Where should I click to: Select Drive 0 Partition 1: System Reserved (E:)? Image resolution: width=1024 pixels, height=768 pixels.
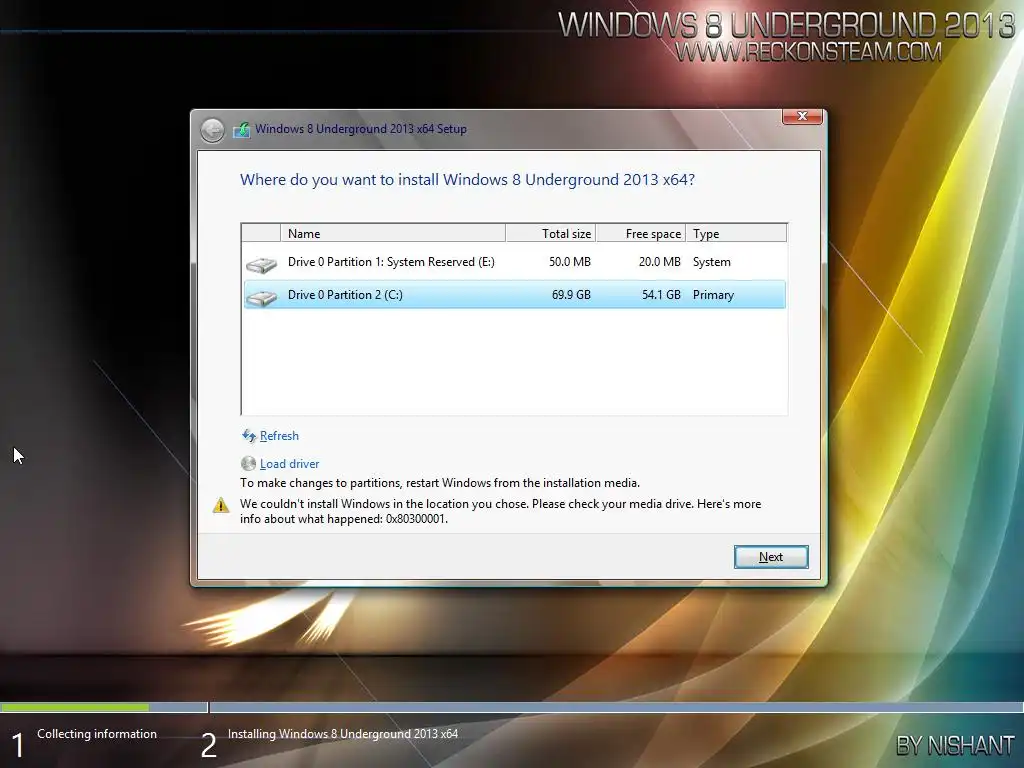(515, 262)
